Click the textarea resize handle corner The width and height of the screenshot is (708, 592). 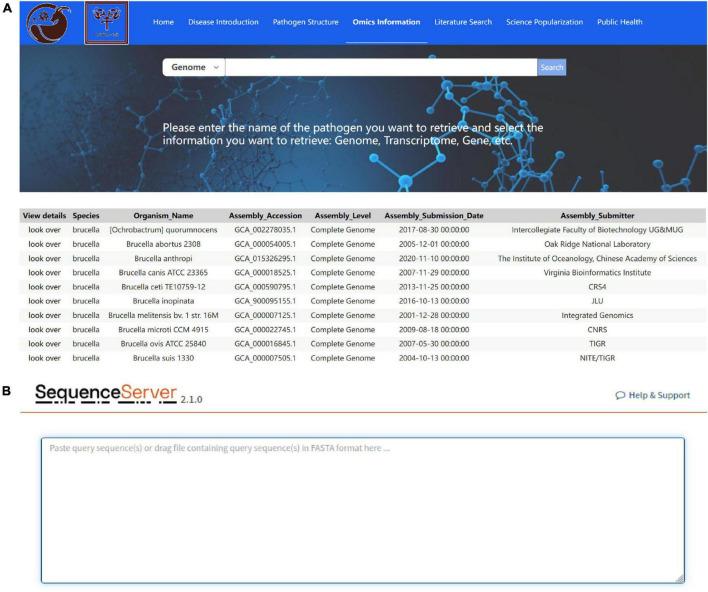(x=680, y=578)
